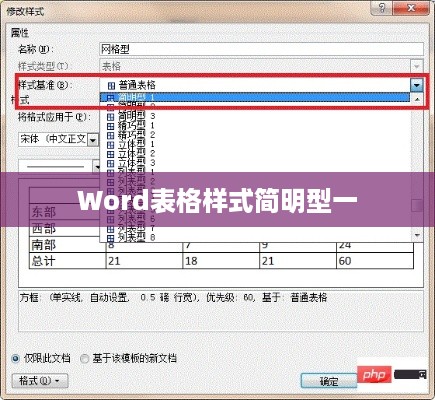Image resolution: width=435 pixels, height=400 pixels.
Task: Open the 样式基准 dropdown arrow
Action: 417,85
